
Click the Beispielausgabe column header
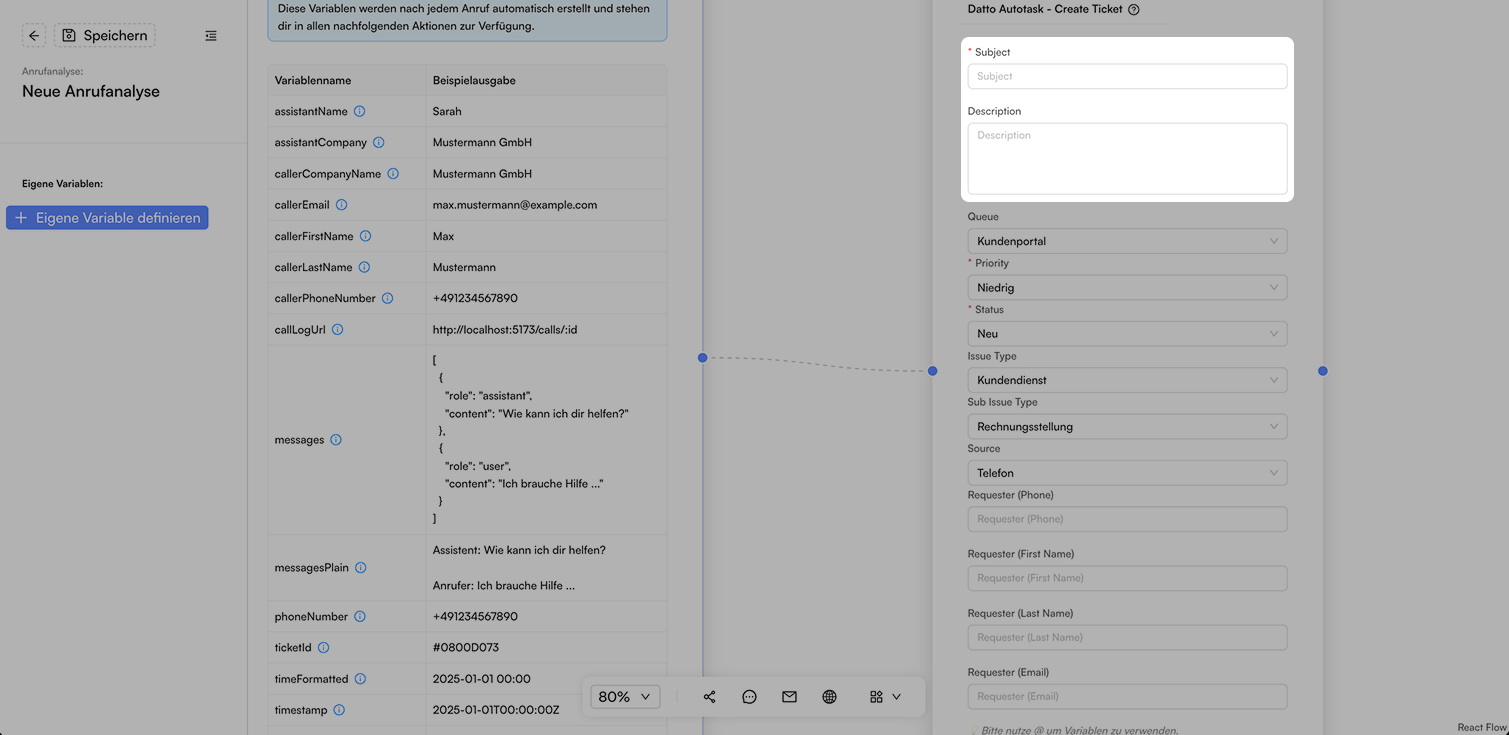[474, 80]
